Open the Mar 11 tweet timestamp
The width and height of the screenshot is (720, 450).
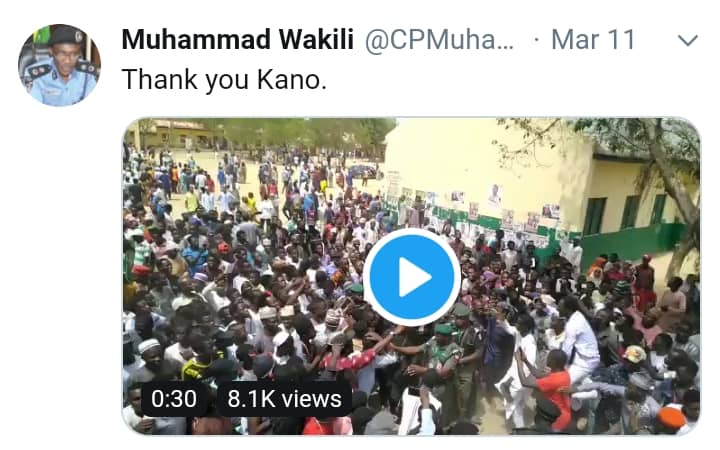[593, 39]
